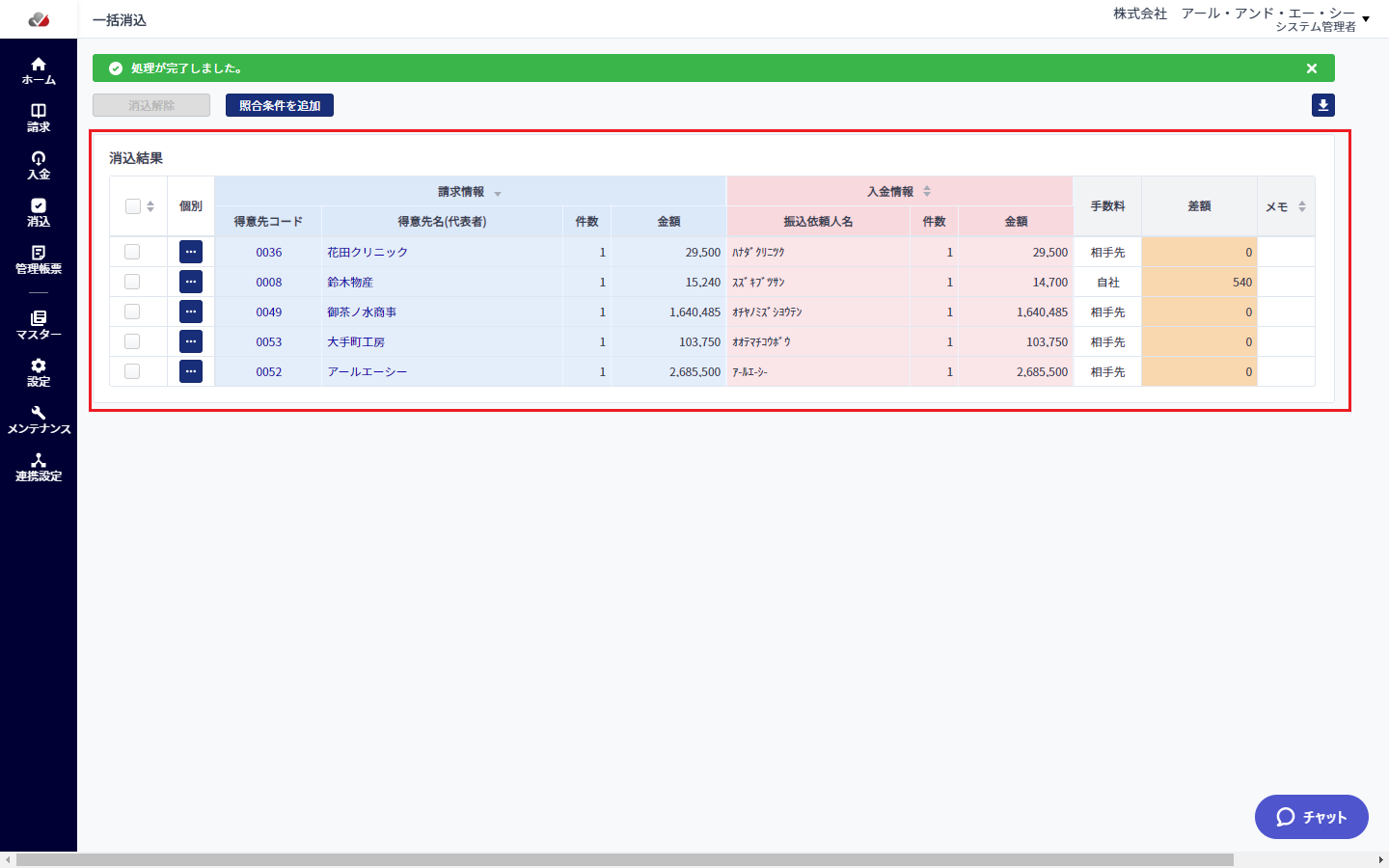
Task: Click the scrollbar left arrow
Action: tap(8, 859)
